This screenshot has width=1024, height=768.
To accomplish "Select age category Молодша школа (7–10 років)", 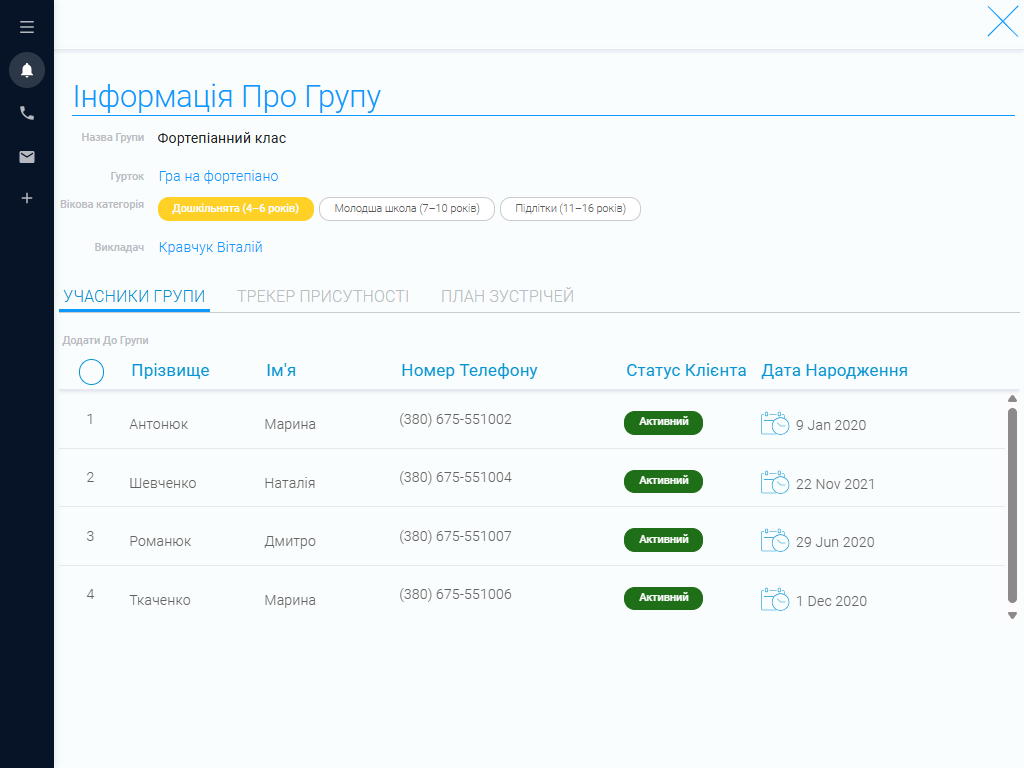I will click(407, 209).
